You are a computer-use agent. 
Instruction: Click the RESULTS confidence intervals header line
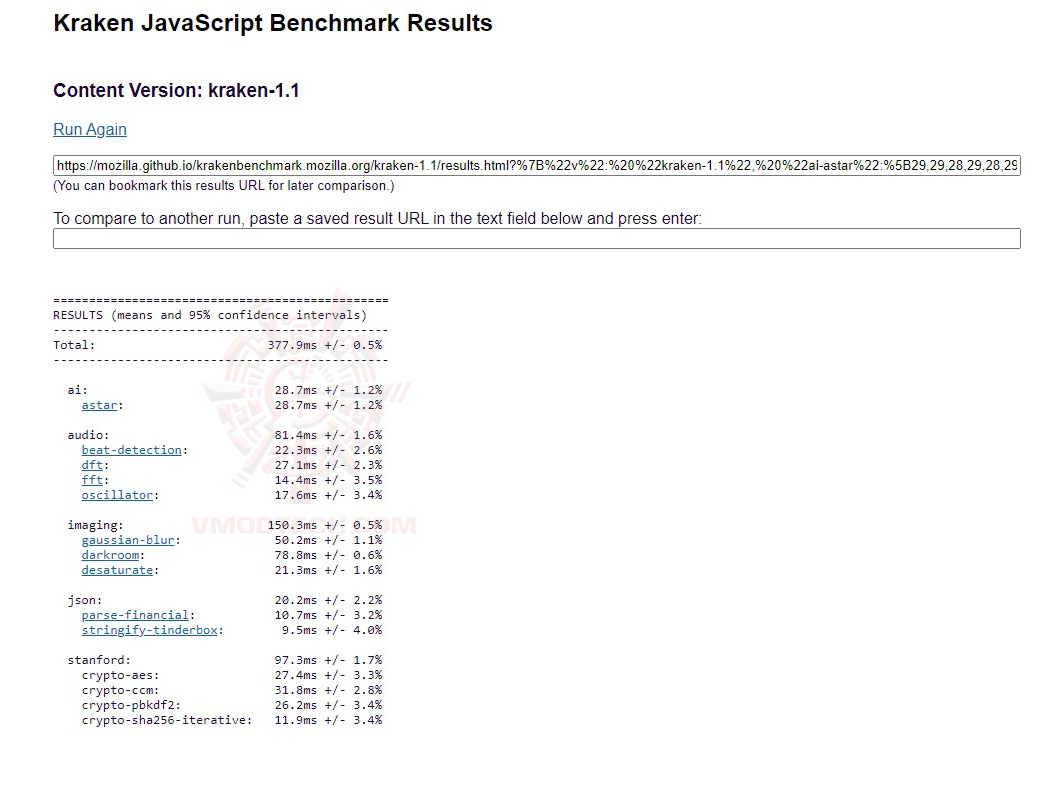coord(210,315)
